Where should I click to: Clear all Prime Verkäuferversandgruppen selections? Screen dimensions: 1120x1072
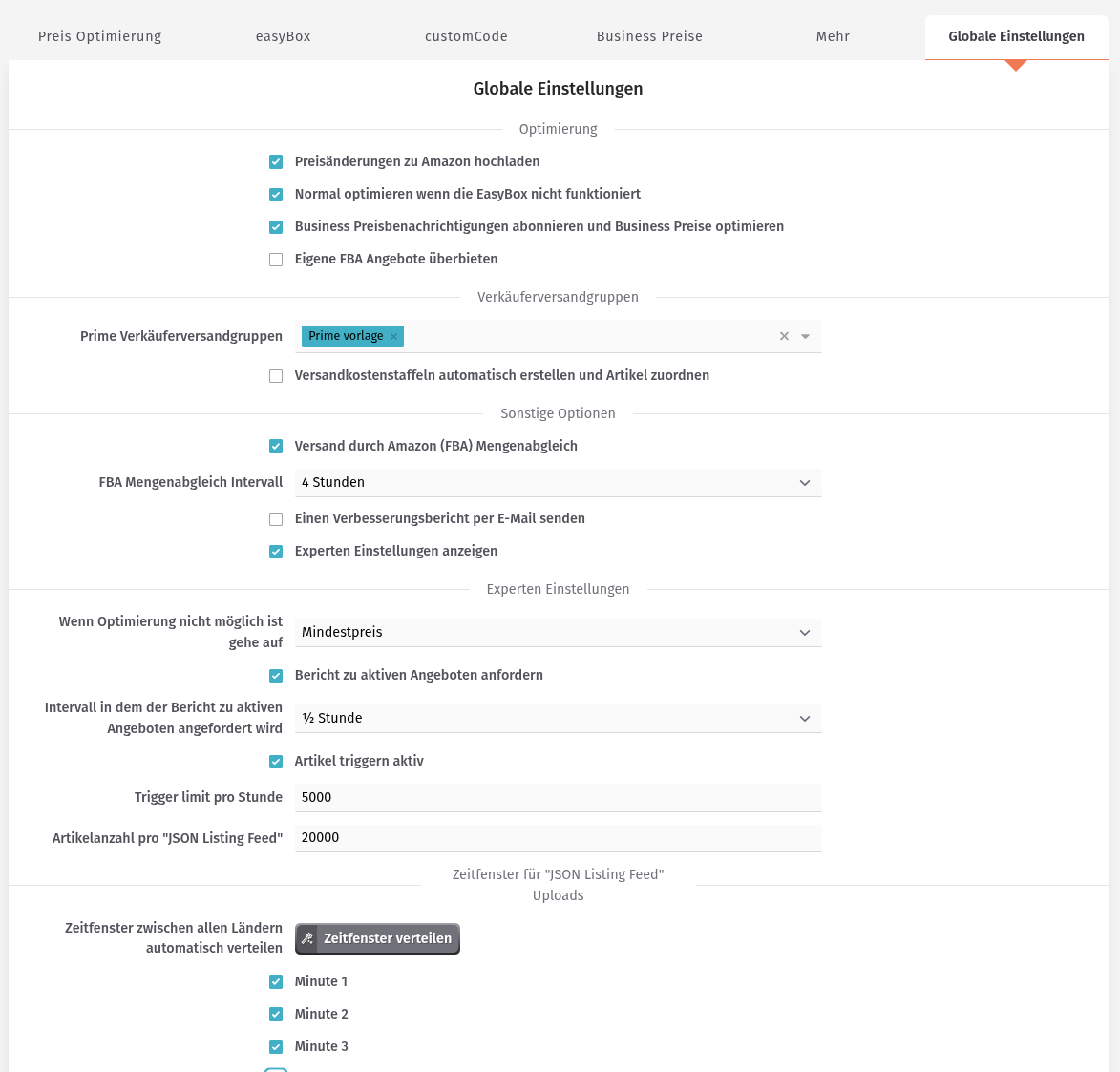coord(784,337)
